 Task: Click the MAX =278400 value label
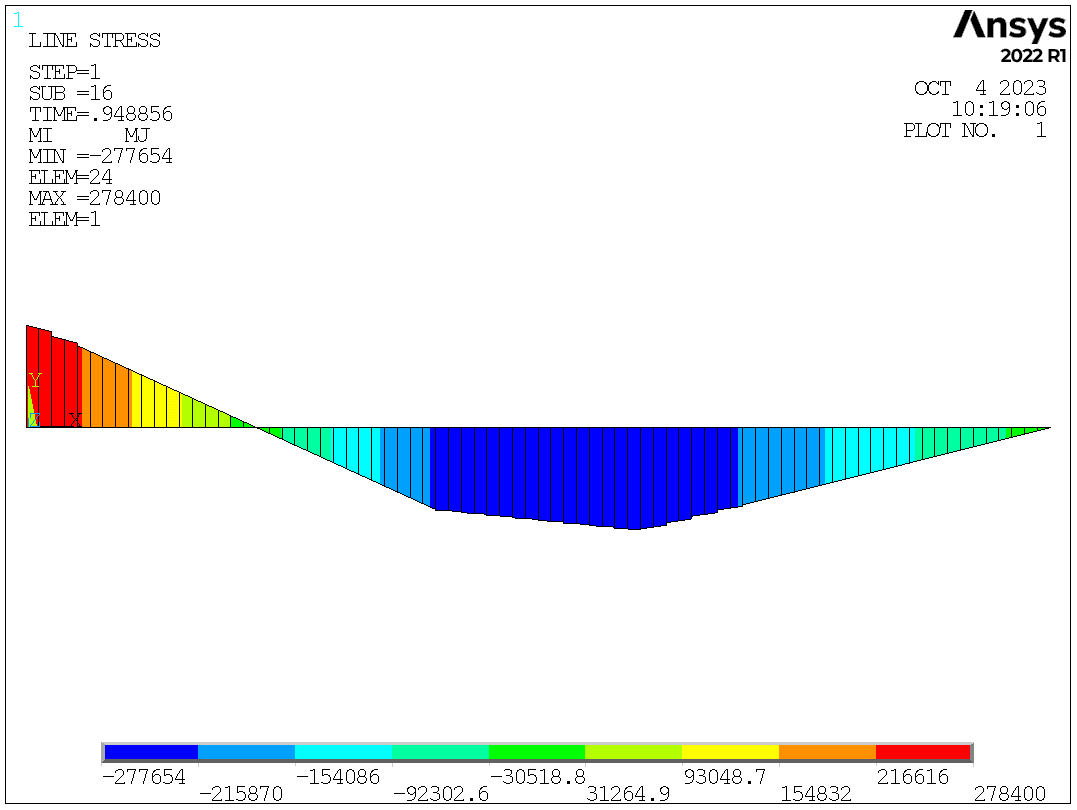click(x=94, y=198)
